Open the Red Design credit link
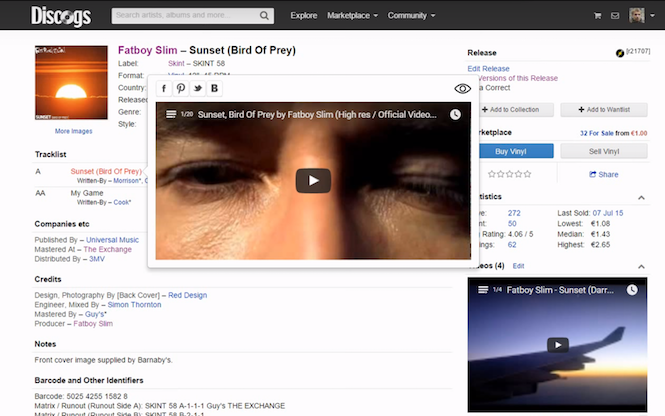 click(187, 295)
